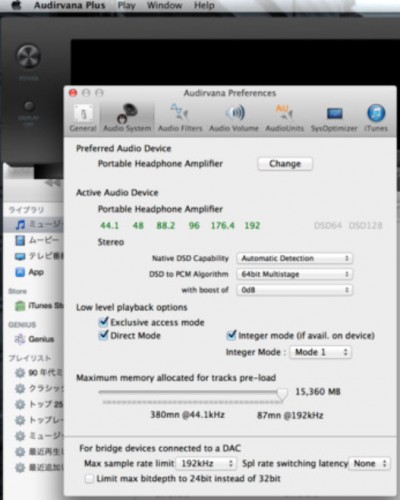
Task: Open the General preferences tab
Action: pos(83,118)
